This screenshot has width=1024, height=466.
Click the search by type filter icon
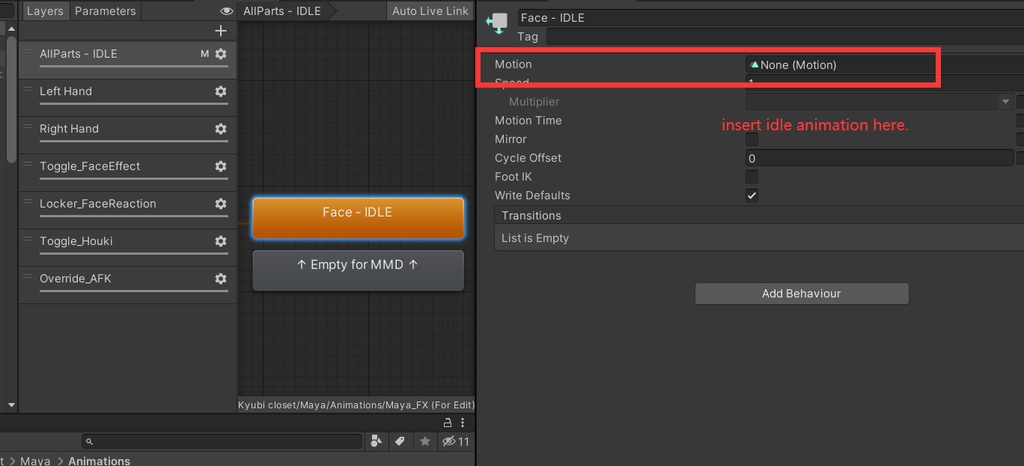(x=377, y=441)
